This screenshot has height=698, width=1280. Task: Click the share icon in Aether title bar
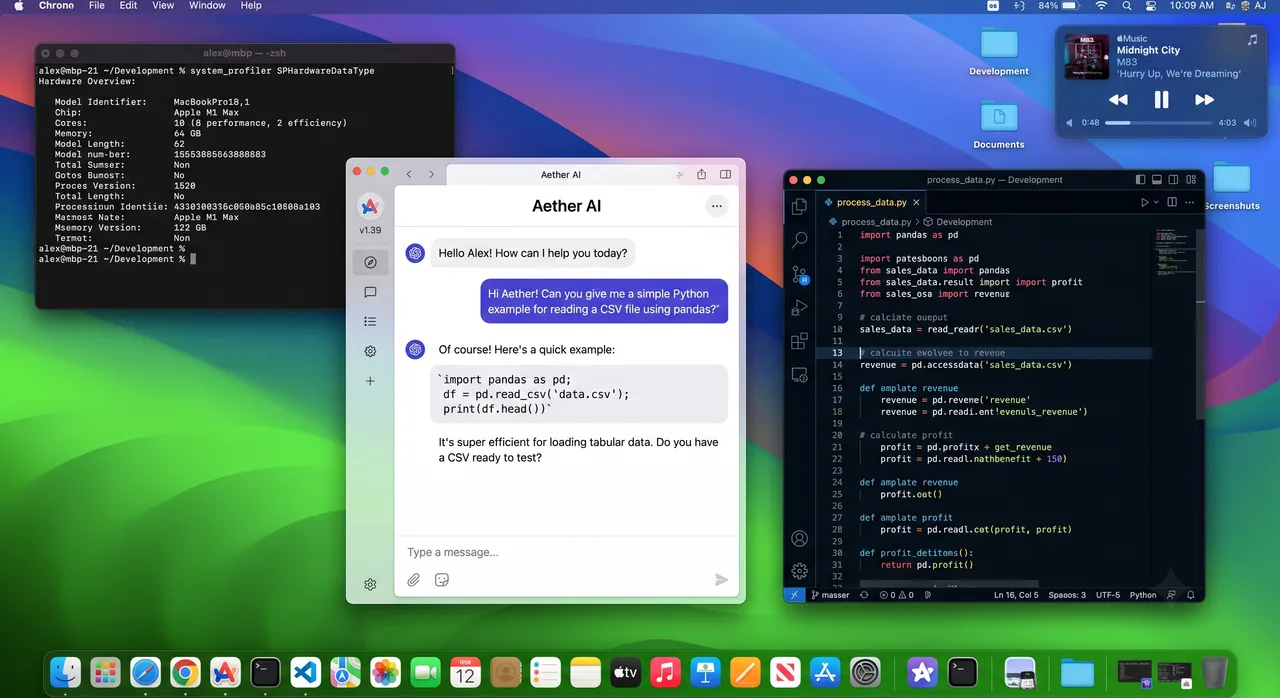701,174
